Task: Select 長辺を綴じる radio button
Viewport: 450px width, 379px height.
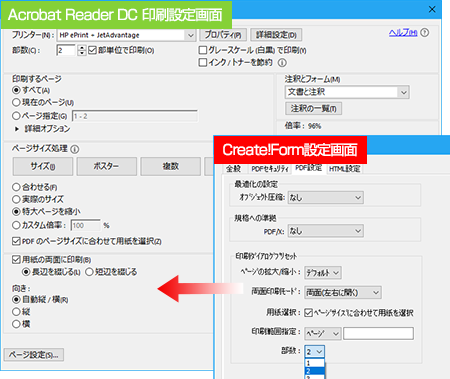Action: pos(26,272)
